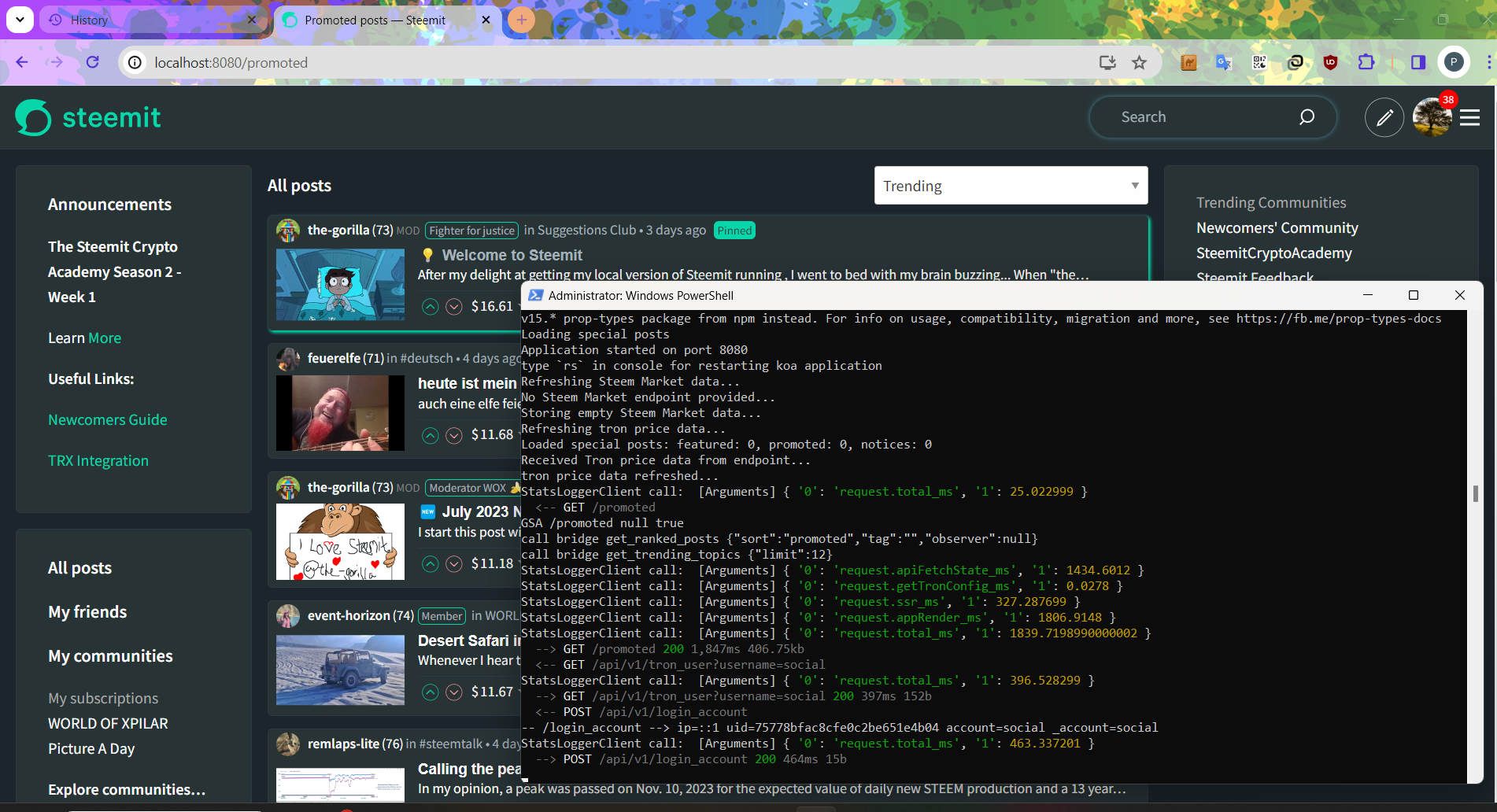1497x812 pixels.
Task: Click the install app icon in address bar
Action: [1107, 62]
